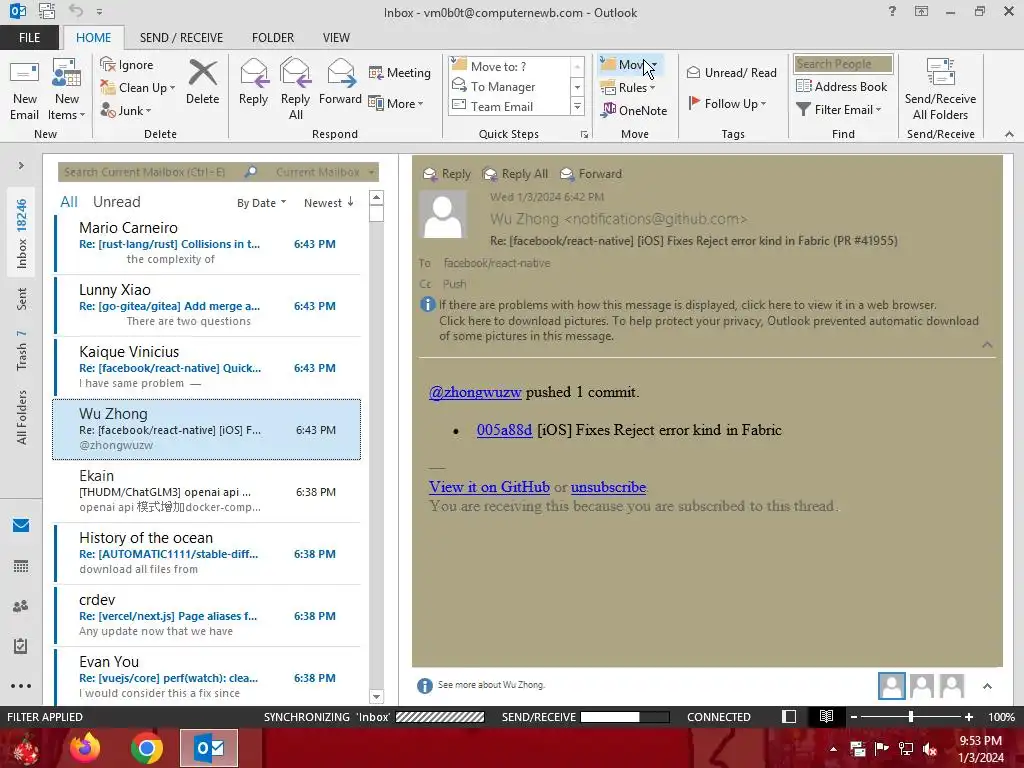Screen dimensions: 1024x768
Task: Open All Folders in the sidebar
Action: click(22, 417)
